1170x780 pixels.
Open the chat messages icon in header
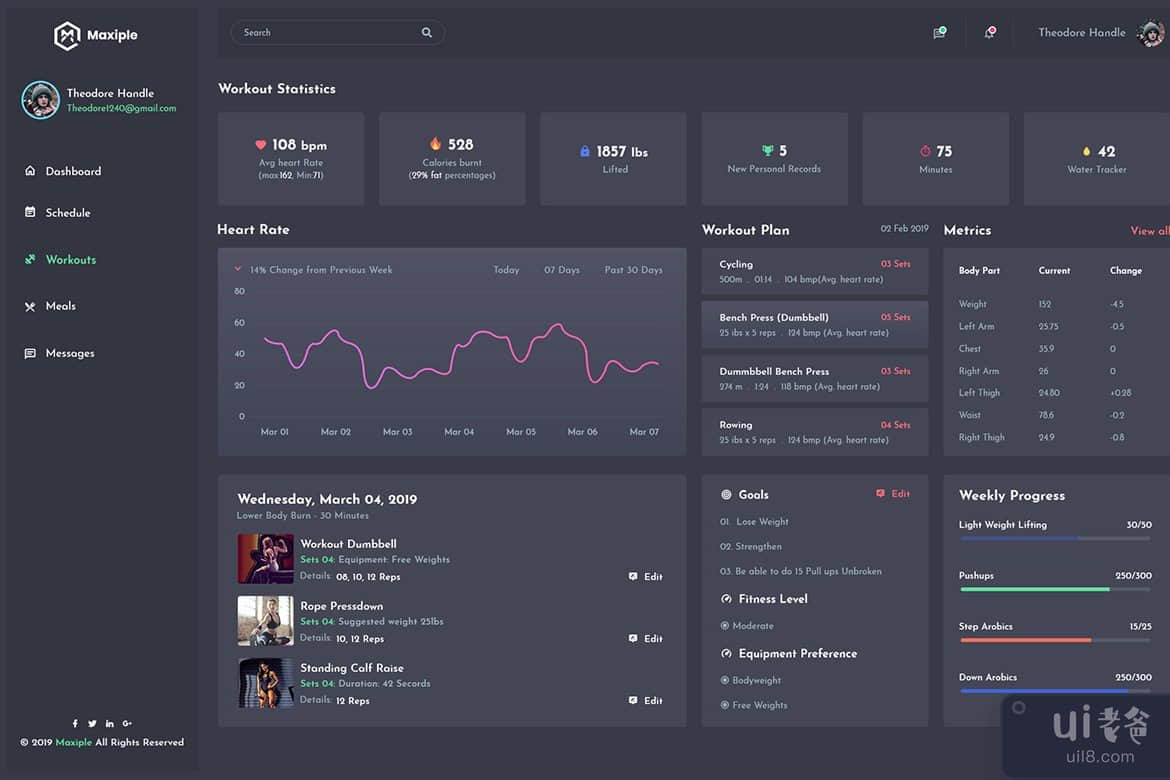pyautogui.click(x=939, y=33)
